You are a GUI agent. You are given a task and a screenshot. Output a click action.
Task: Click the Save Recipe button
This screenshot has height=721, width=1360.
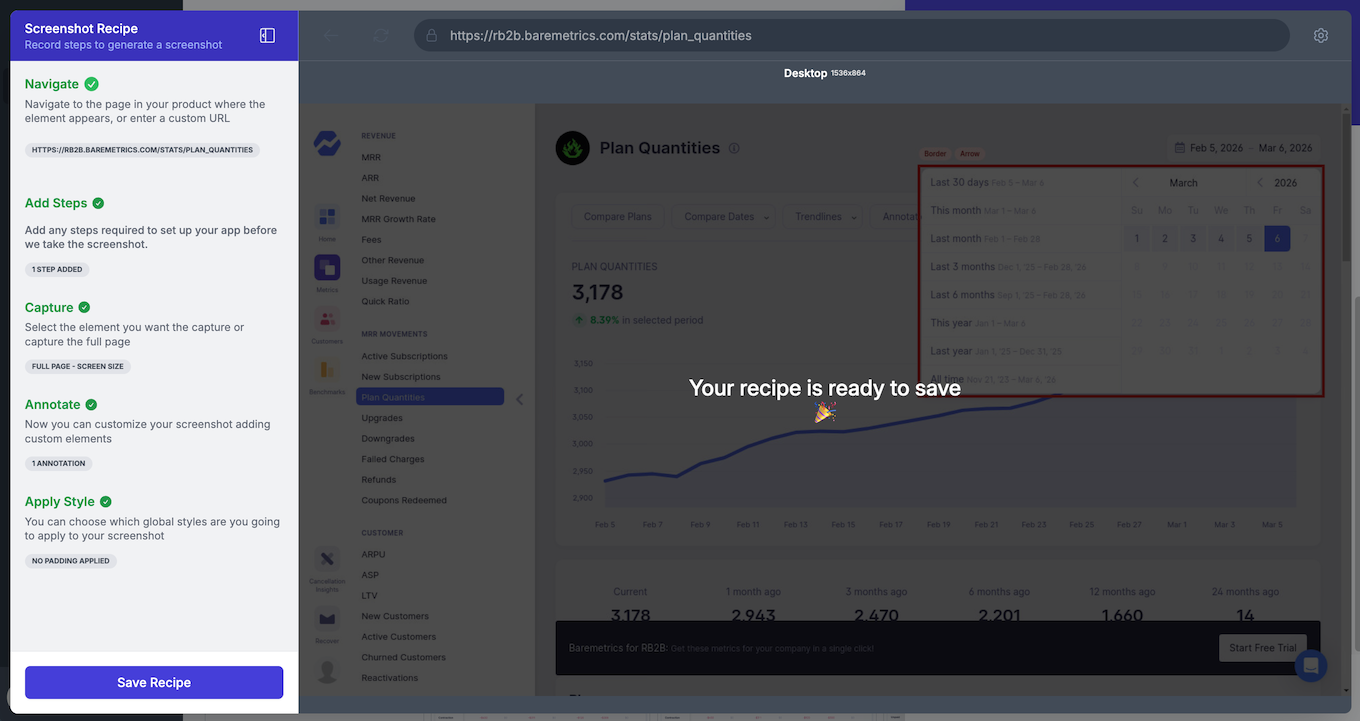[x=154, y=682]
